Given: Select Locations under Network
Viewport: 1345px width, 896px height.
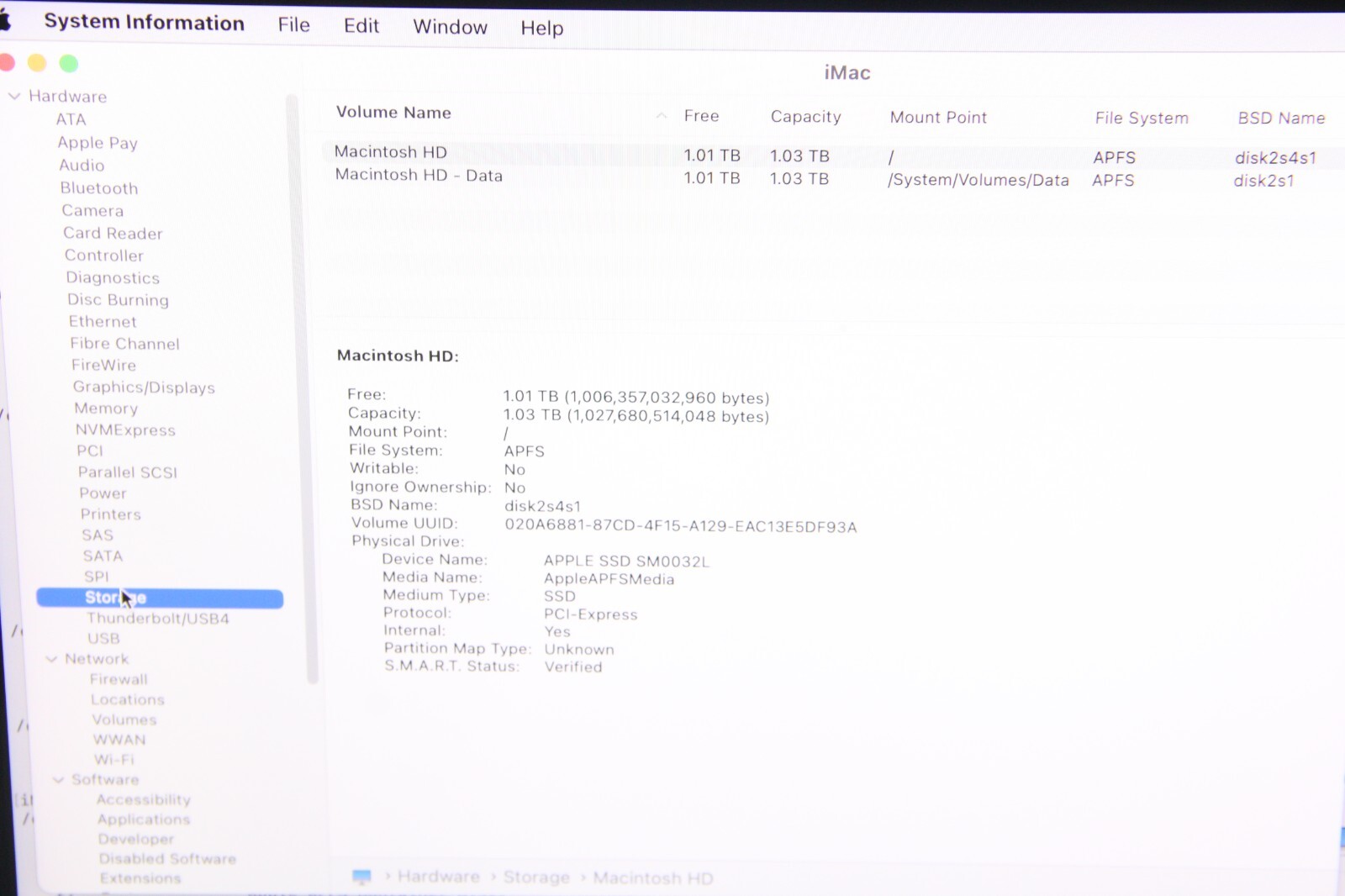Looking at the screenshot, I should click(128, 699).
